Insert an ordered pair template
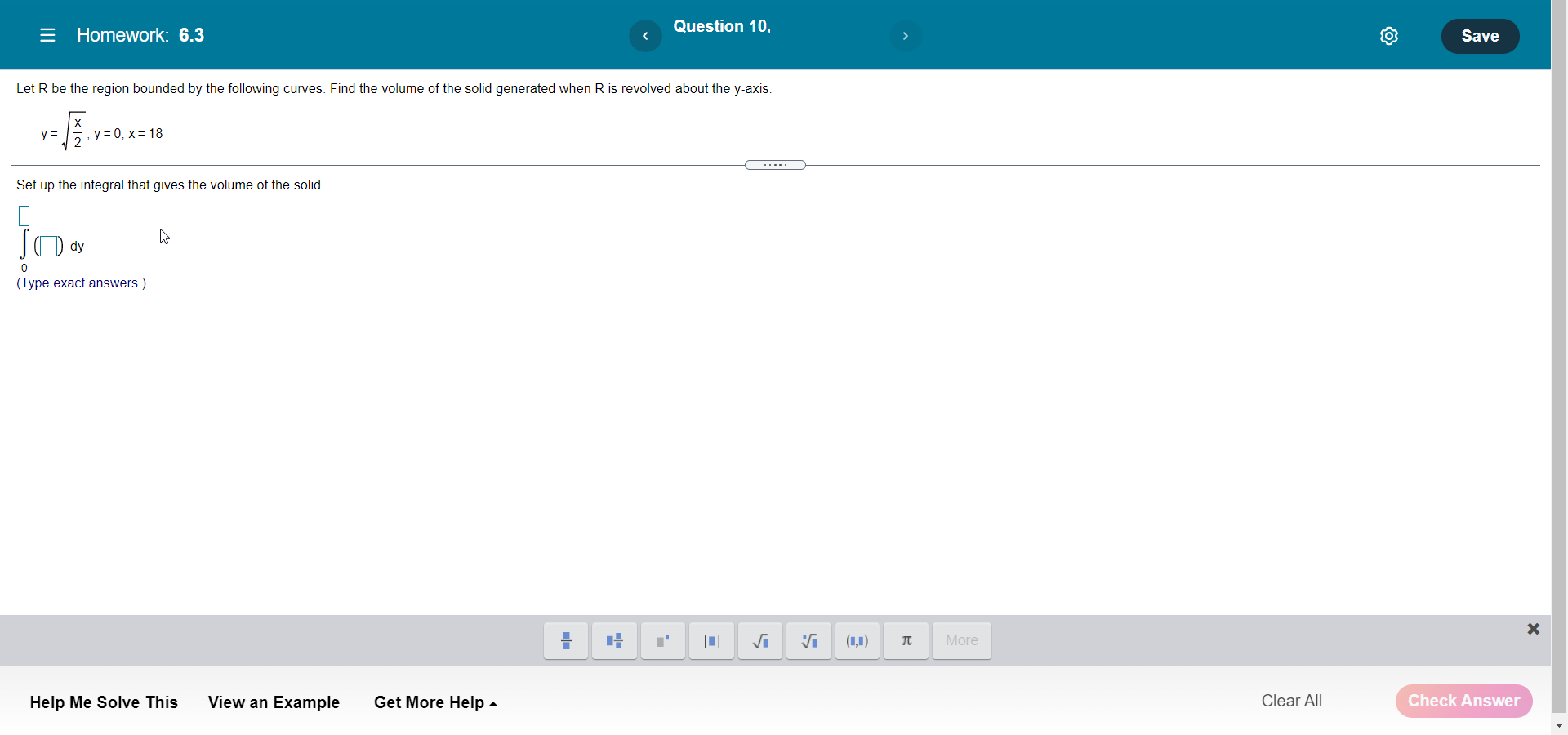The width and height of the screenshot is (1568, 735). pos(857,641)
